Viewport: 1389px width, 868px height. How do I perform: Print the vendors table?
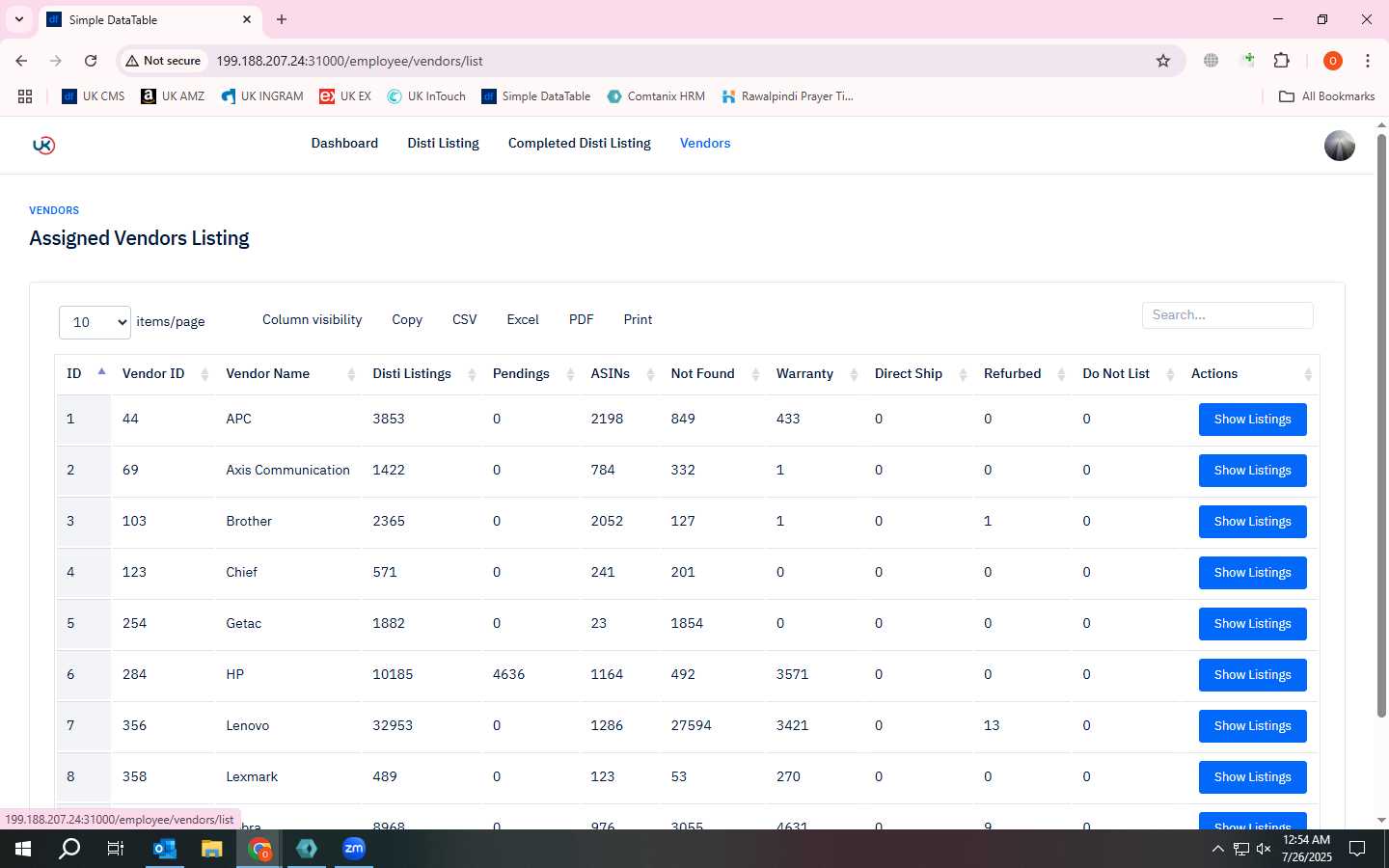click(638, 319)
